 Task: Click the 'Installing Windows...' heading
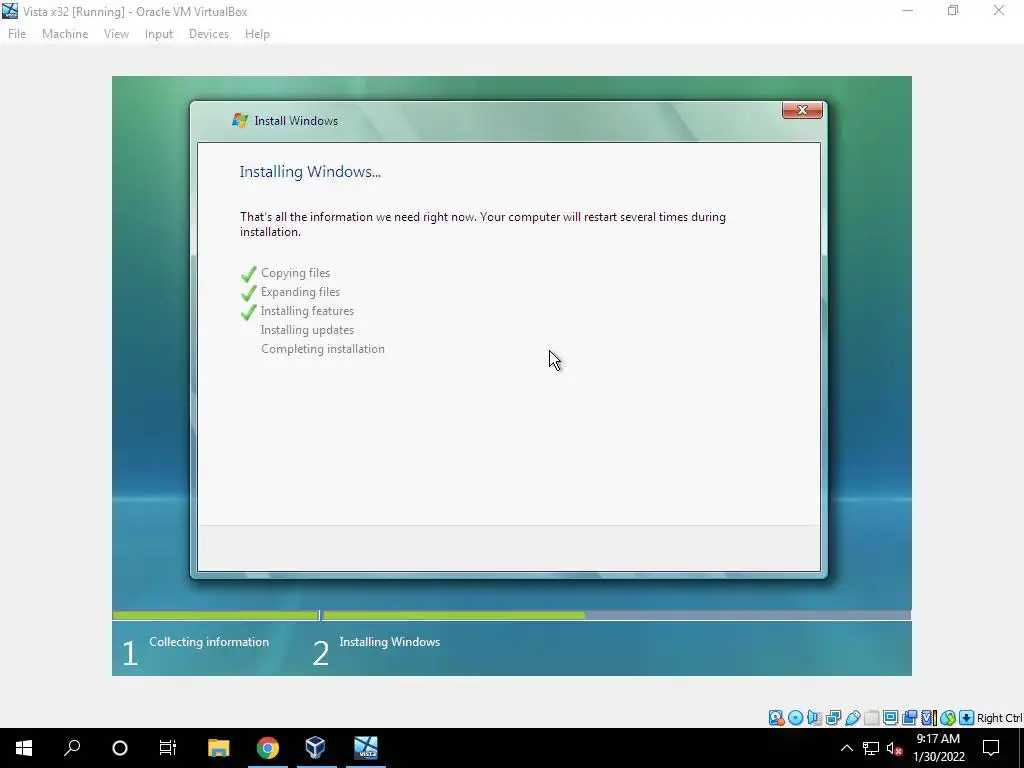pos(310,172)
